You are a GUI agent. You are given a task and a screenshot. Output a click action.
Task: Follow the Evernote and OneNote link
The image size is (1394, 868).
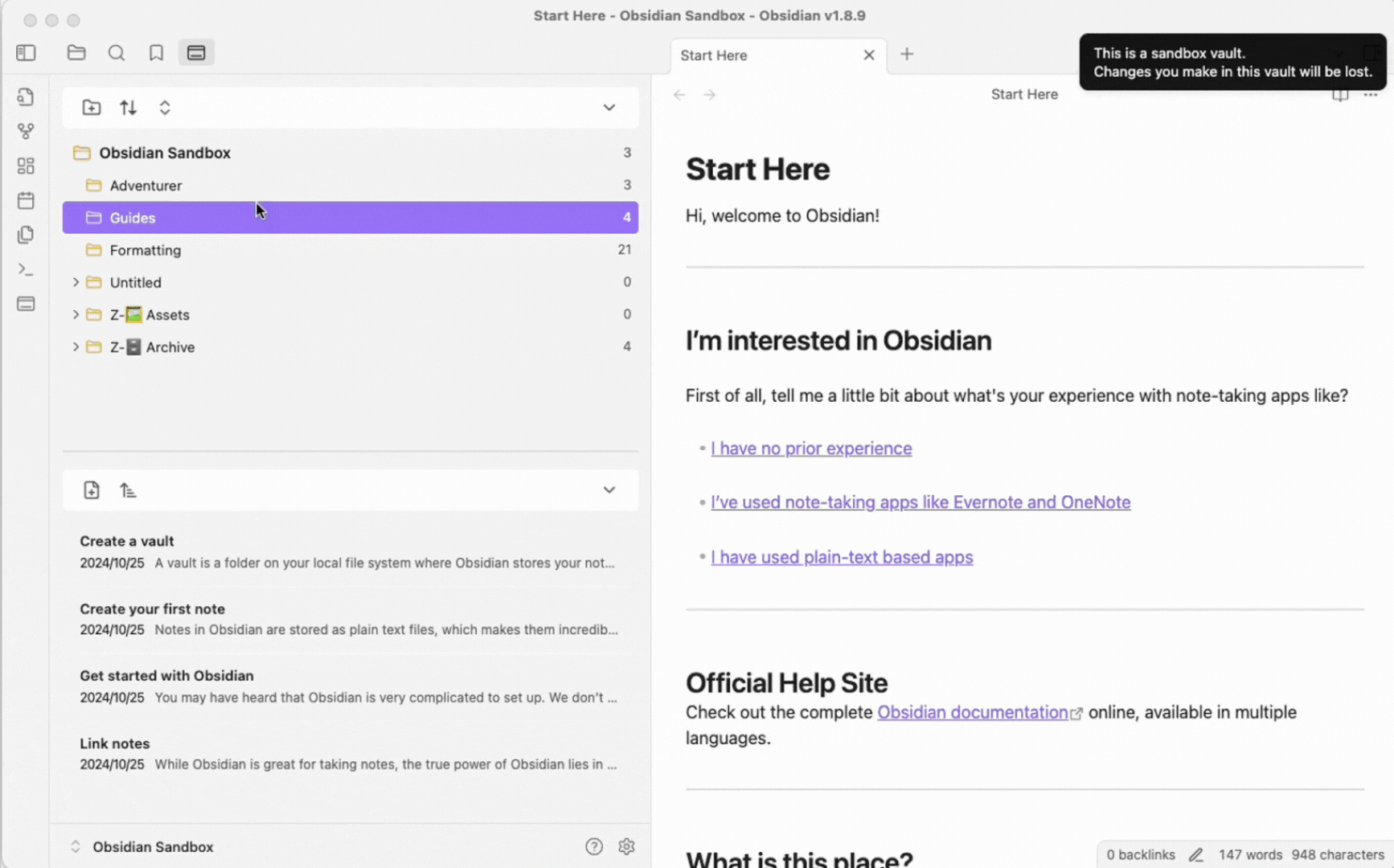click(x=920, y=502)
